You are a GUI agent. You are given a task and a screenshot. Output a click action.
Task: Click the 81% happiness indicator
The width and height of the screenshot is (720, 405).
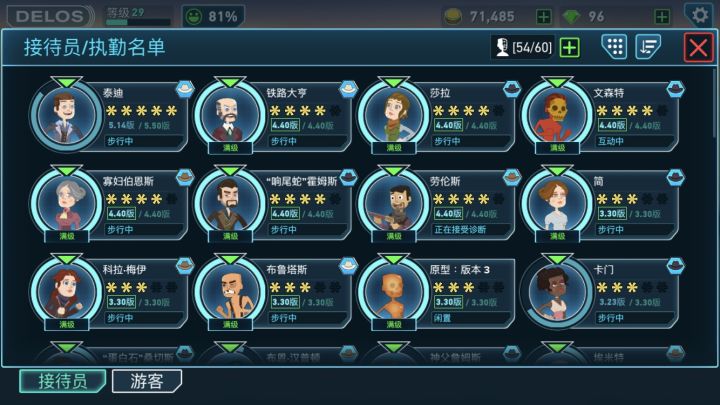point(213,17)
